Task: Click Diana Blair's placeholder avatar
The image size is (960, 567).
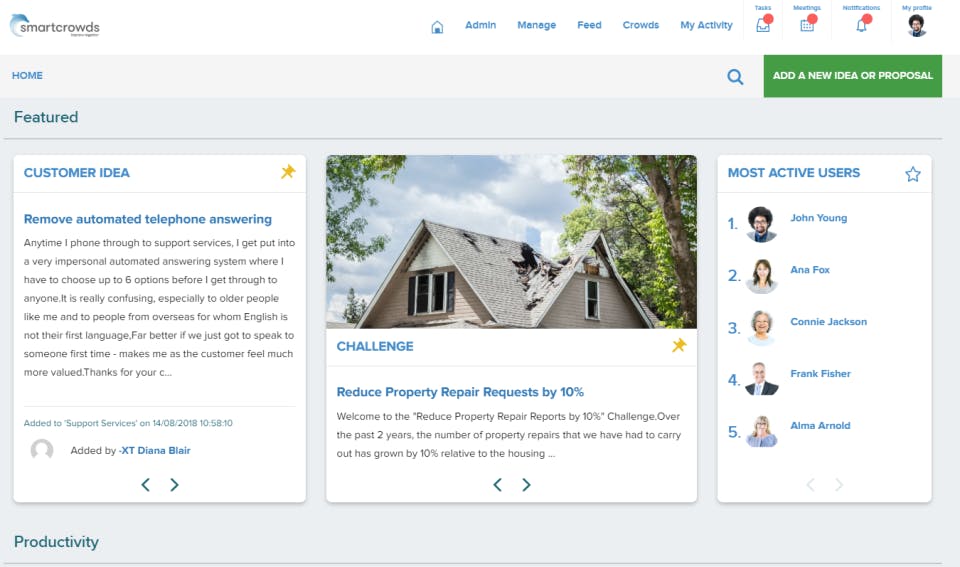Action: (42, 450)
